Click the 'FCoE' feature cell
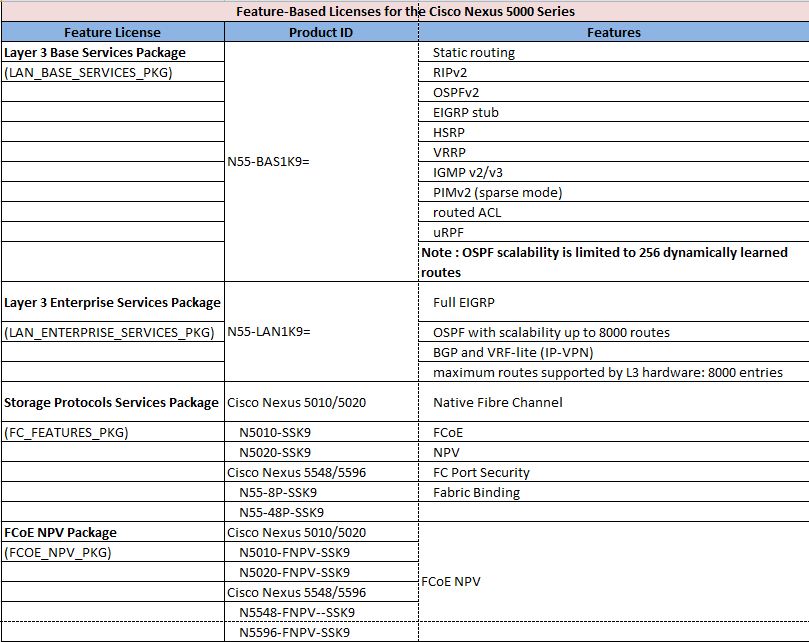Viewport: 809px width, 642px height. point(613,432)
